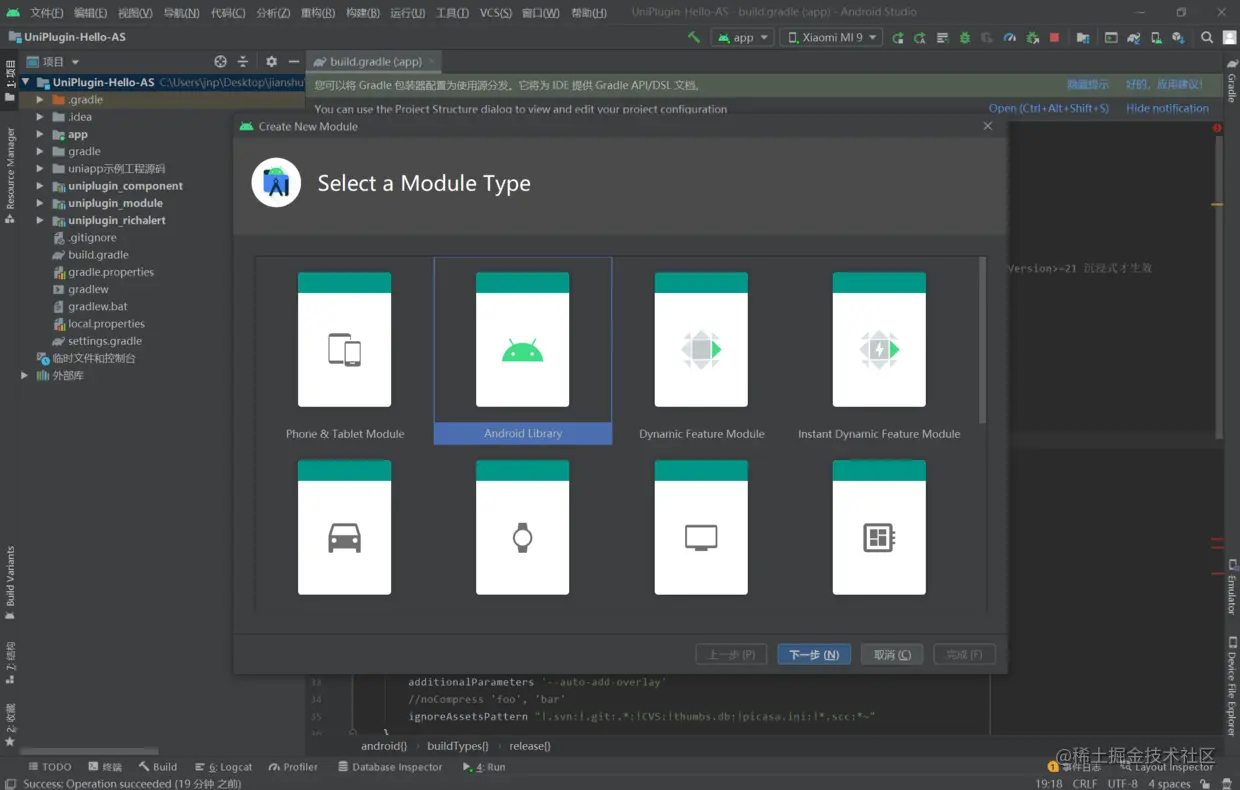Open the Profiler tool window at bottom
Screen dimensions: 1240x790
[x=293, y=767]
